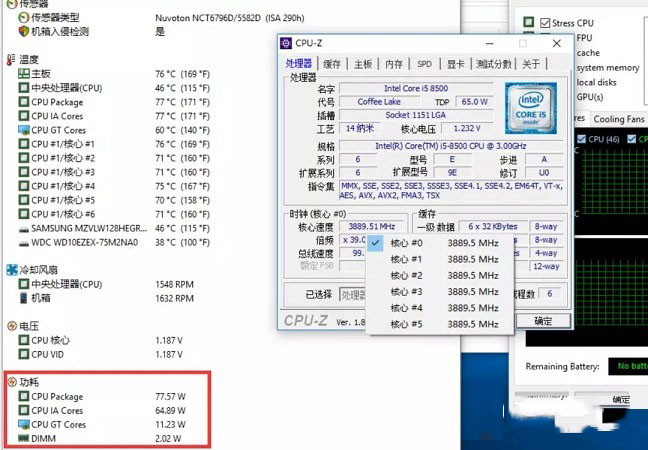Click the power icon beside 功耗
The image size is (648, 450).
12,382
